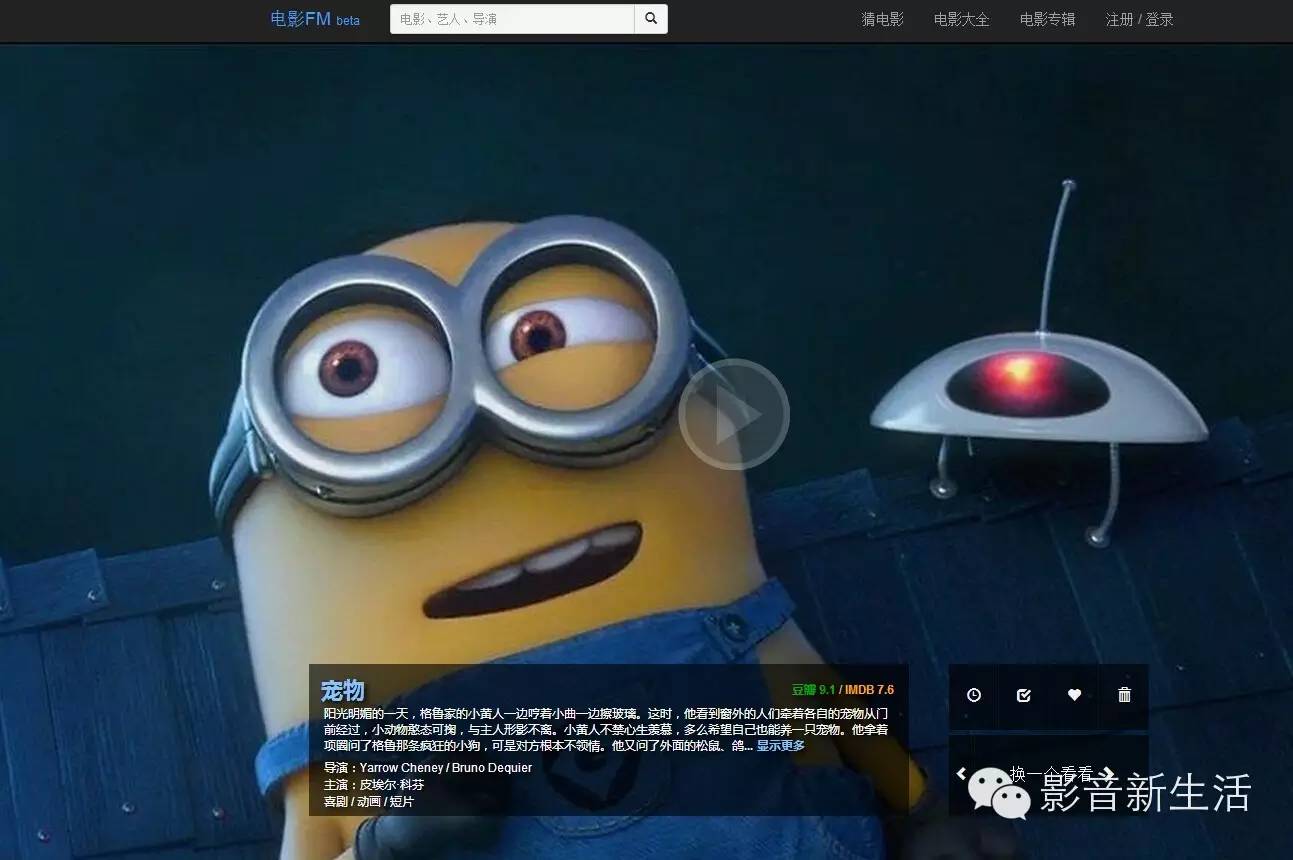Toggle the heart icon to favorite the movie
1293x860 pixels.
[x=1073, y=695]
